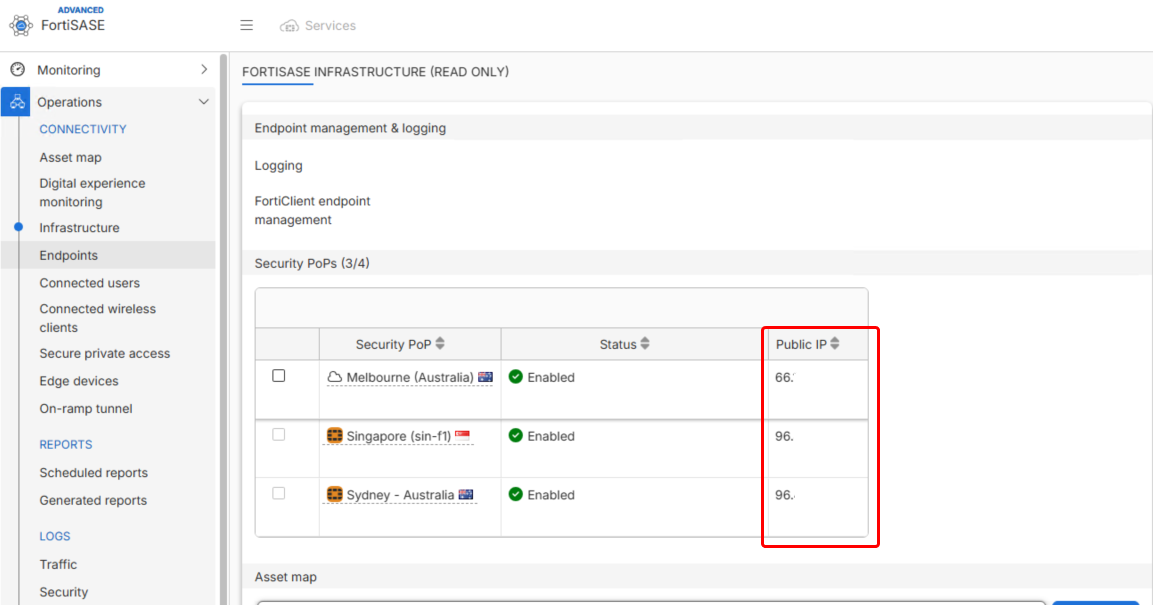Click the sidebar vertical scrollbar
The height and width of the screenshot is (605, 1153).
coord(224,328)
